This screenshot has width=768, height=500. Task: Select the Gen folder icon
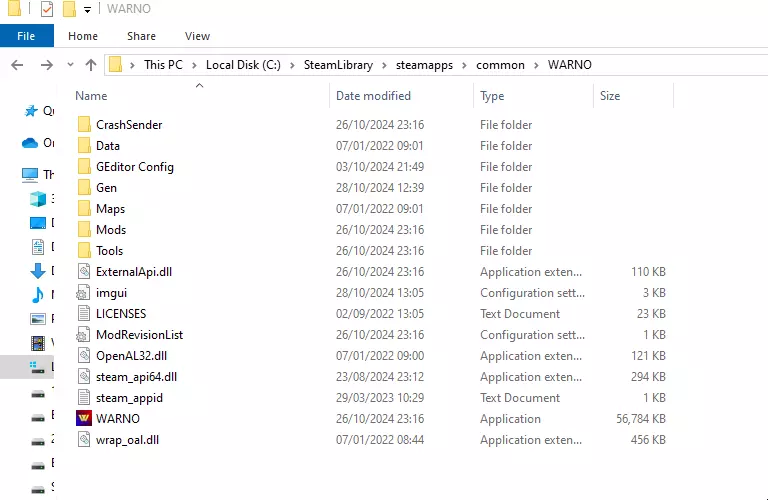click(x=84, y=188)
